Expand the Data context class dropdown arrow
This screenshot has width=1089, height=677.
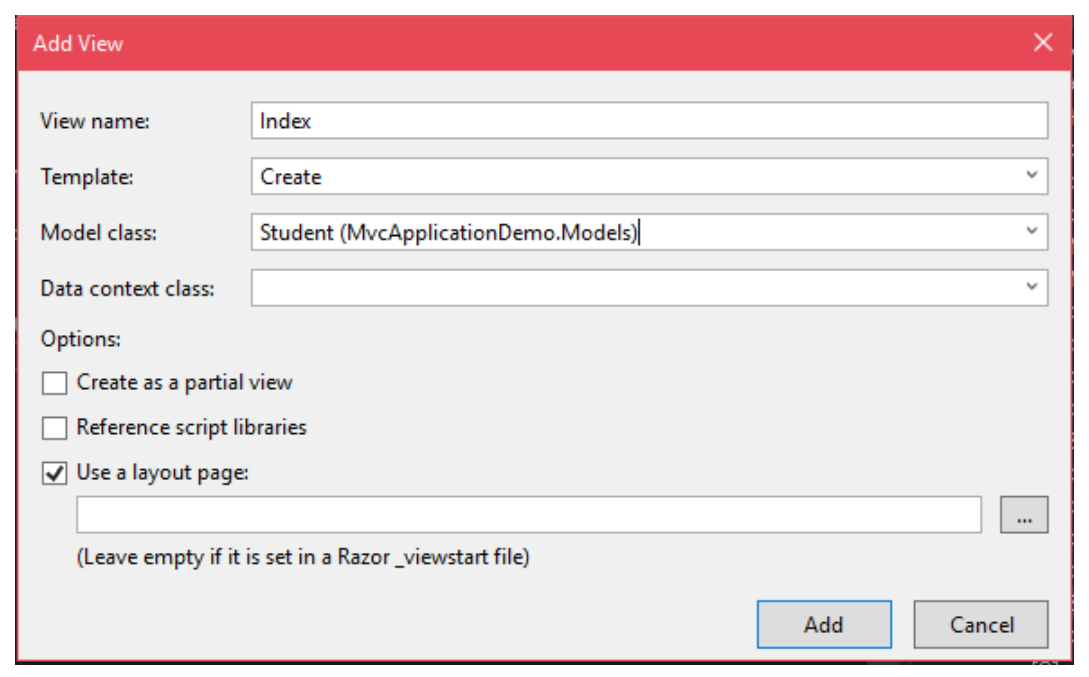(x=1031, y=287)
